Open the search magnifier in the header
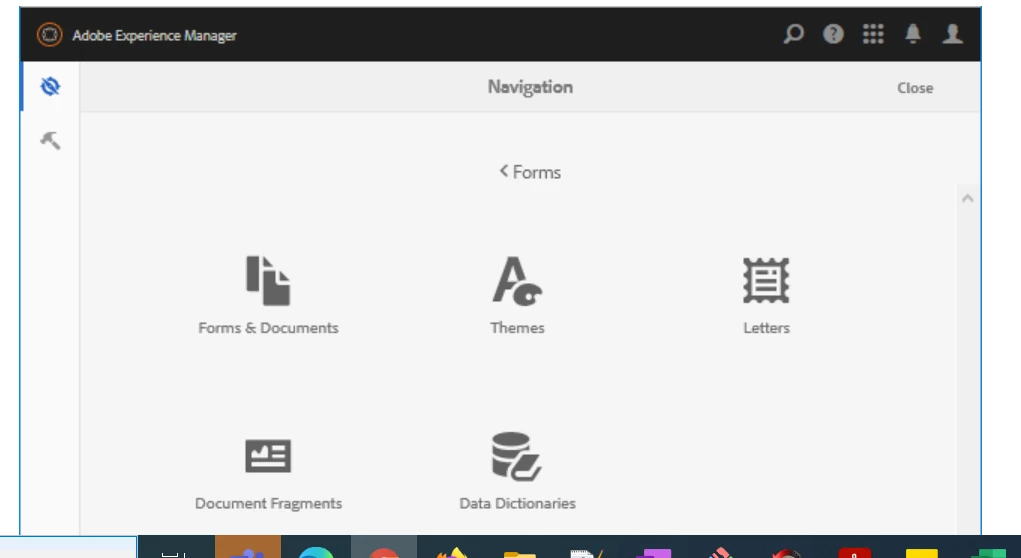 pyautogui.click(x=793, y=34)
